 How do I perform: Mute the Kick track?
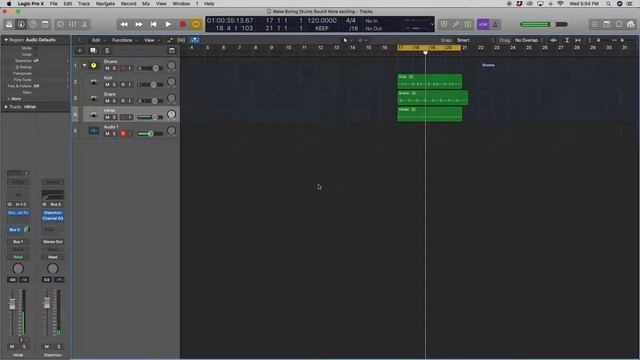(x=107, y=84)
